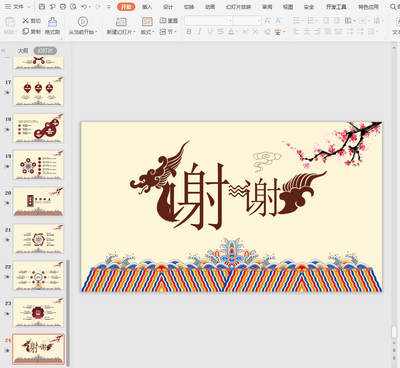This screenshot has width=400, height=368.
Task: Start slideshow from current slide play icon
Action: click(82, 22)
